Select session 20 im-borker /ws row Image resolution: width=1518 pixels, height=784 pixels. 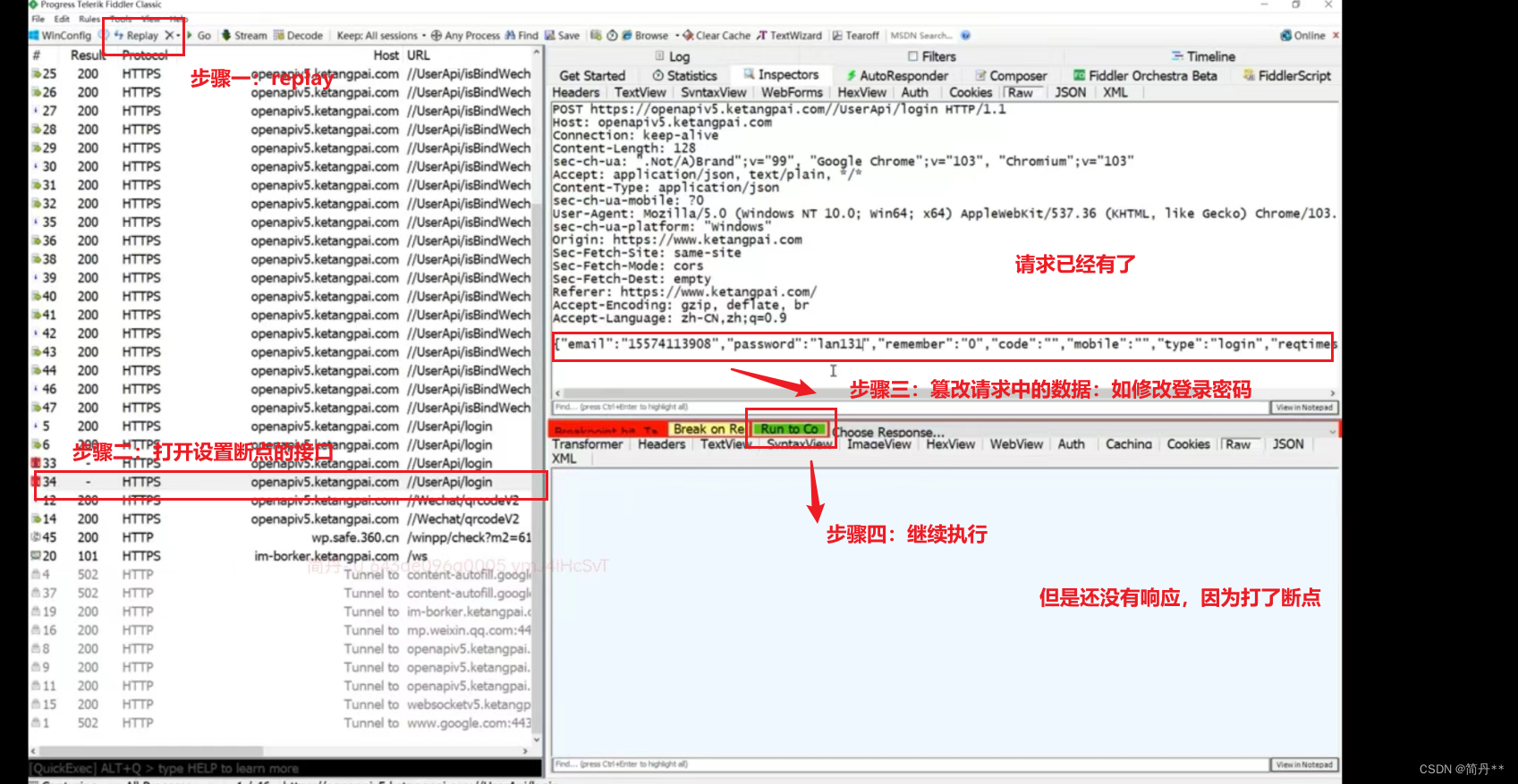(x=280, y=556)
